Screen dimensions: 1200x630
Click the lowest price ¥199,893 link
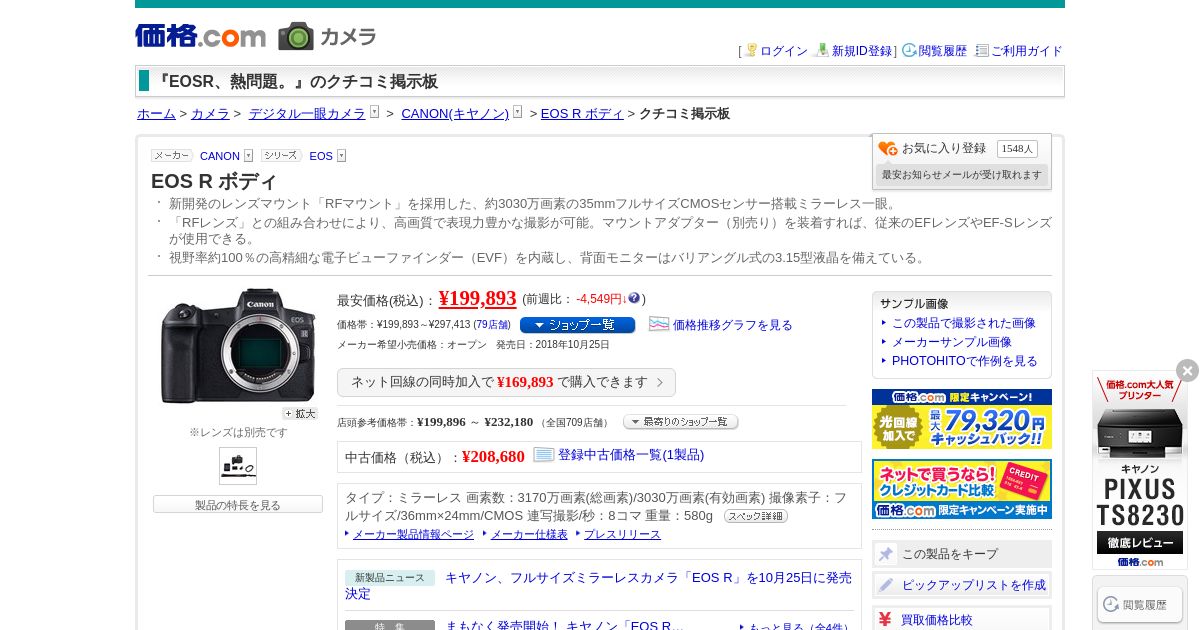pyautogui.click(x=477, y=298)
